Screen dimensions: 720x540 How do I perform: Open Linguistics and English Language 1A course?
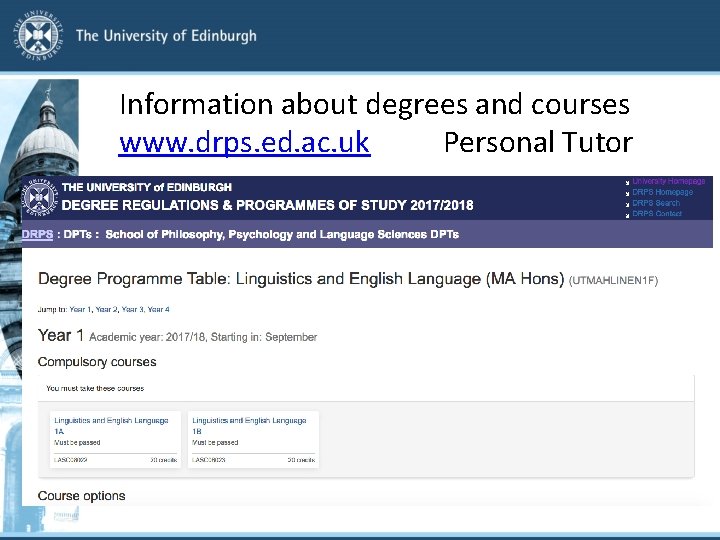click(x=111, y=426)
